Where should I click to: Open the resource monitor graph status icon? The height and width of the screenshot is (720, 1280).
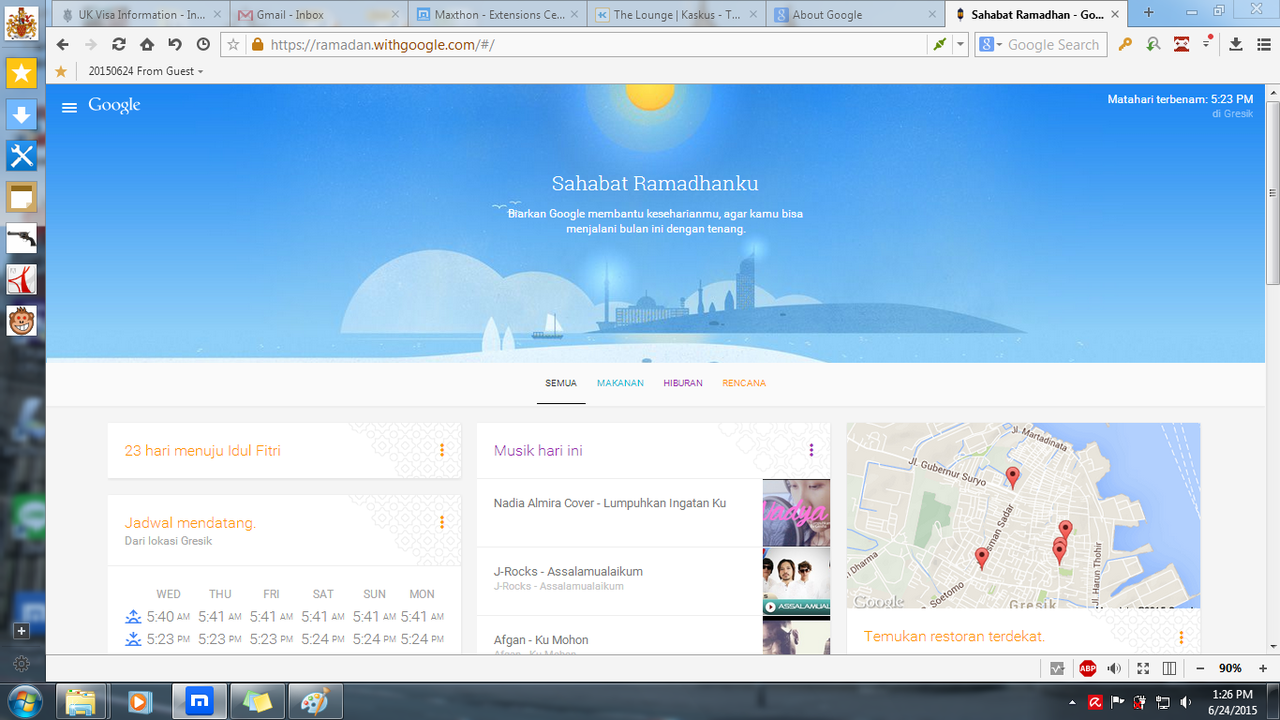click(1058, 668)
